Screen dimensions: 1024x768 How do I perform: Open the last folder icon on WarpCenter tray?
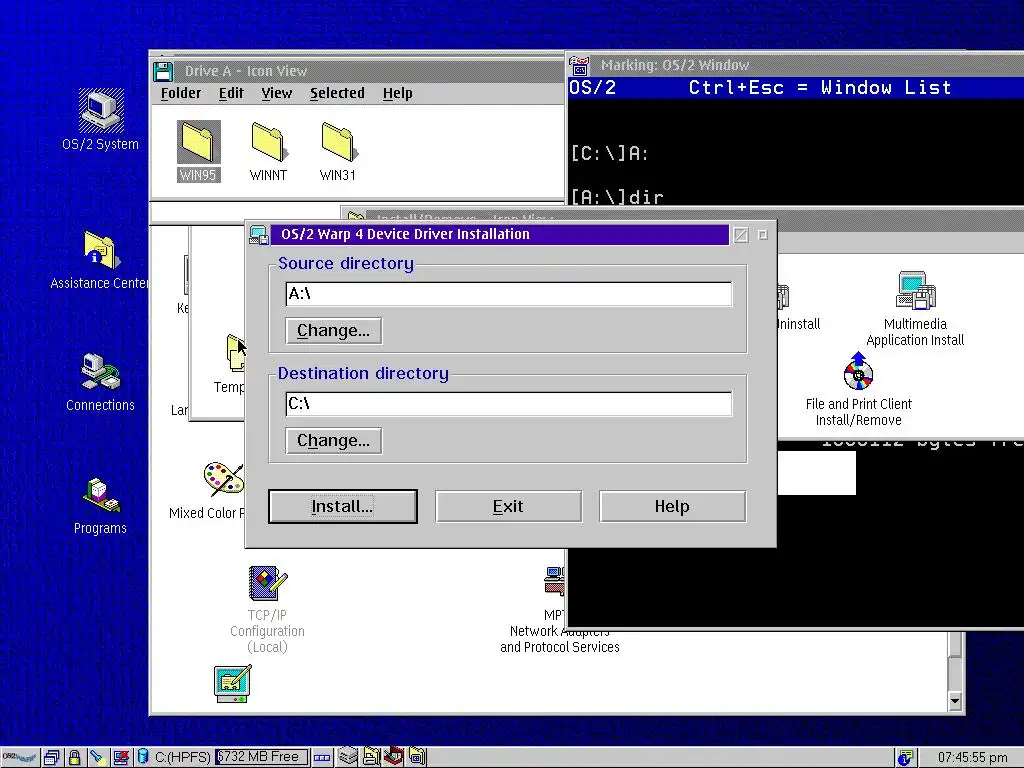tap(417, 757)
